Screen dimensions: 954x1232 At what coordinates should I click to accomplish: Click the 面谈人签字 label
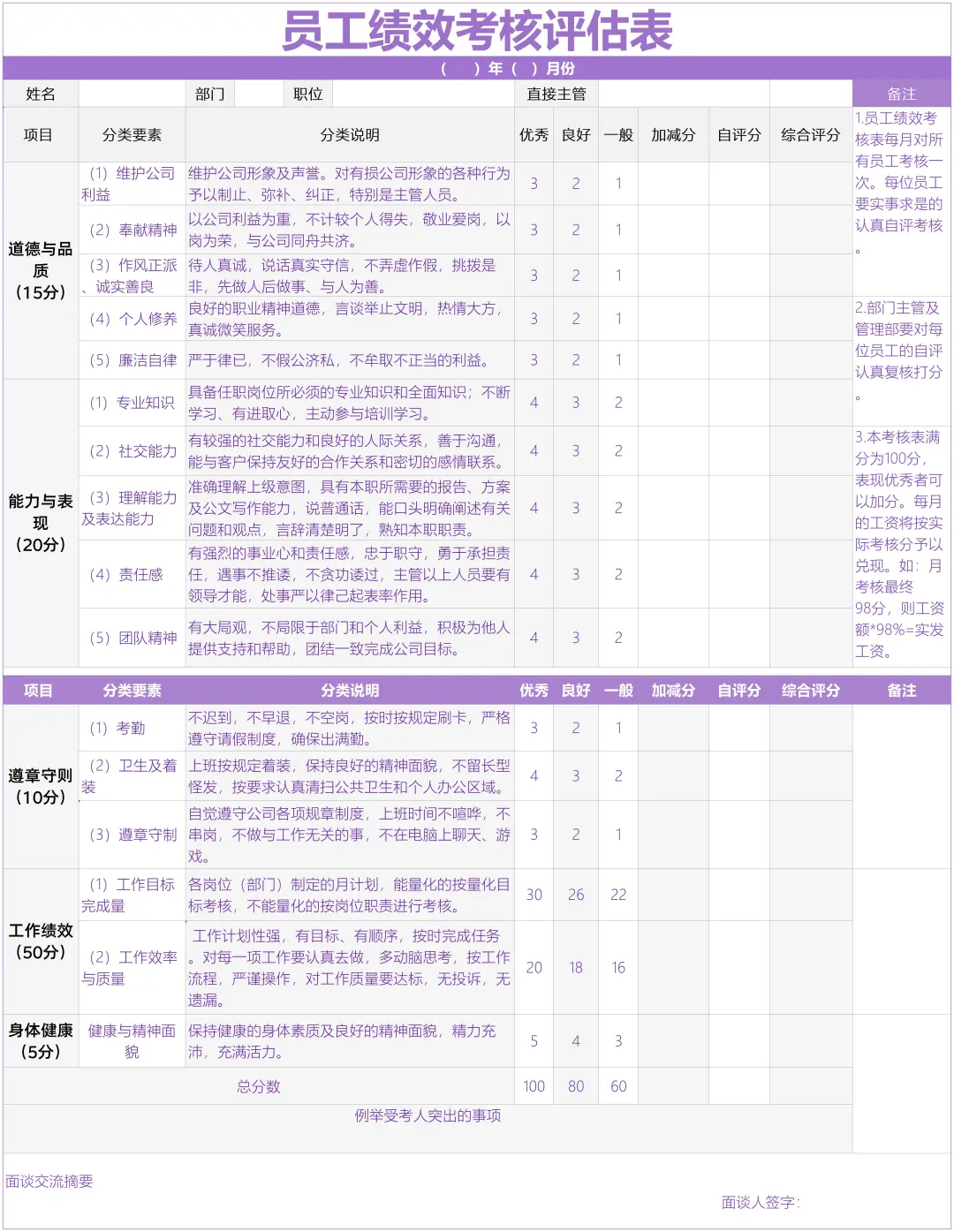(761, 1202)
